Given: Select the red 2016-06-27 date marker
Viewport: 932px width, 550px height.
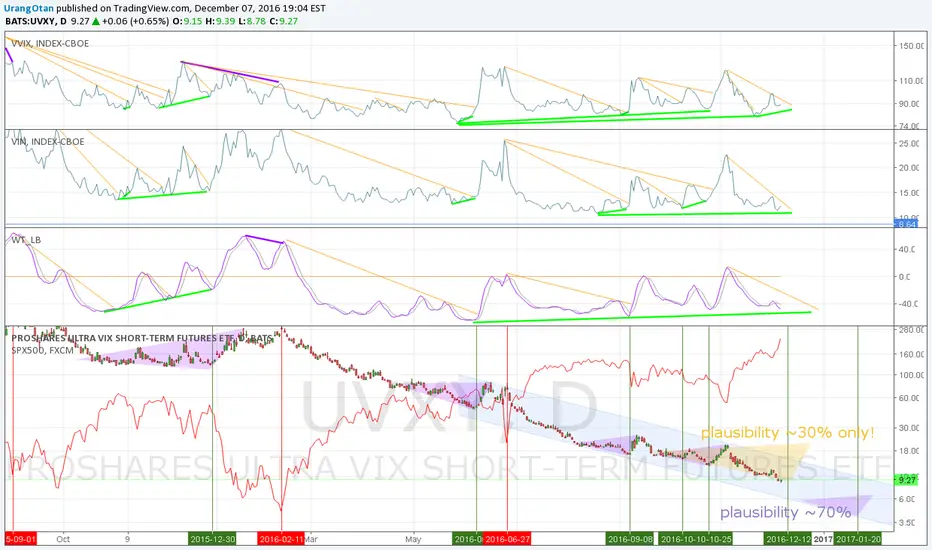Looking at the screenshot, I should 507,539.
